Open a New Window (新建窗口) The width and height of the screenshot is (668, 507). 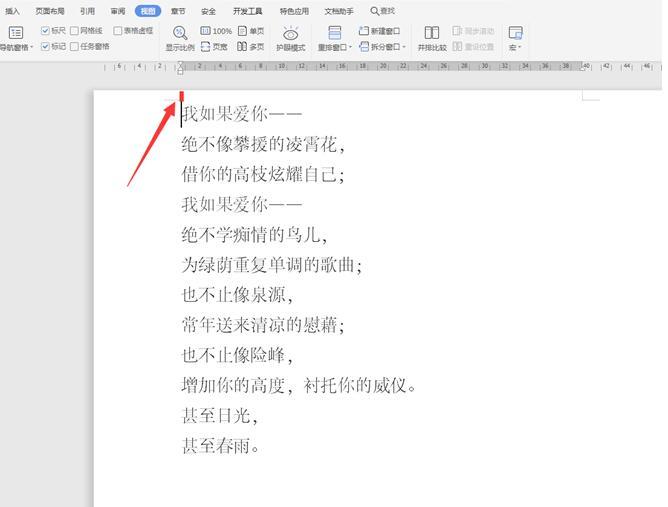[x=379, y=31]
